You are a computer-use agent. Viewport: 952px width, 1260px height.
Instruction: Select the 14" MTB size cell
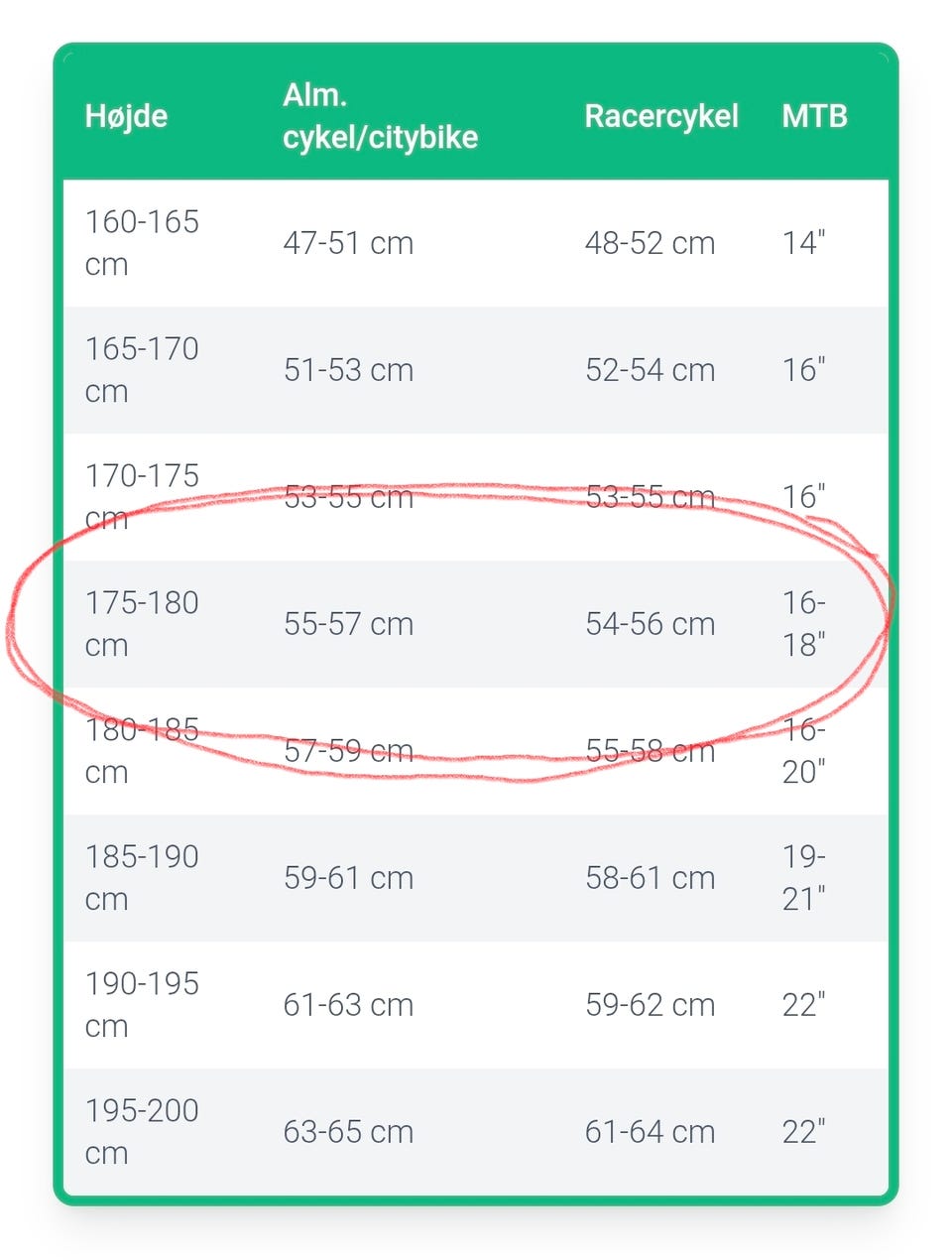pos(803,243)
